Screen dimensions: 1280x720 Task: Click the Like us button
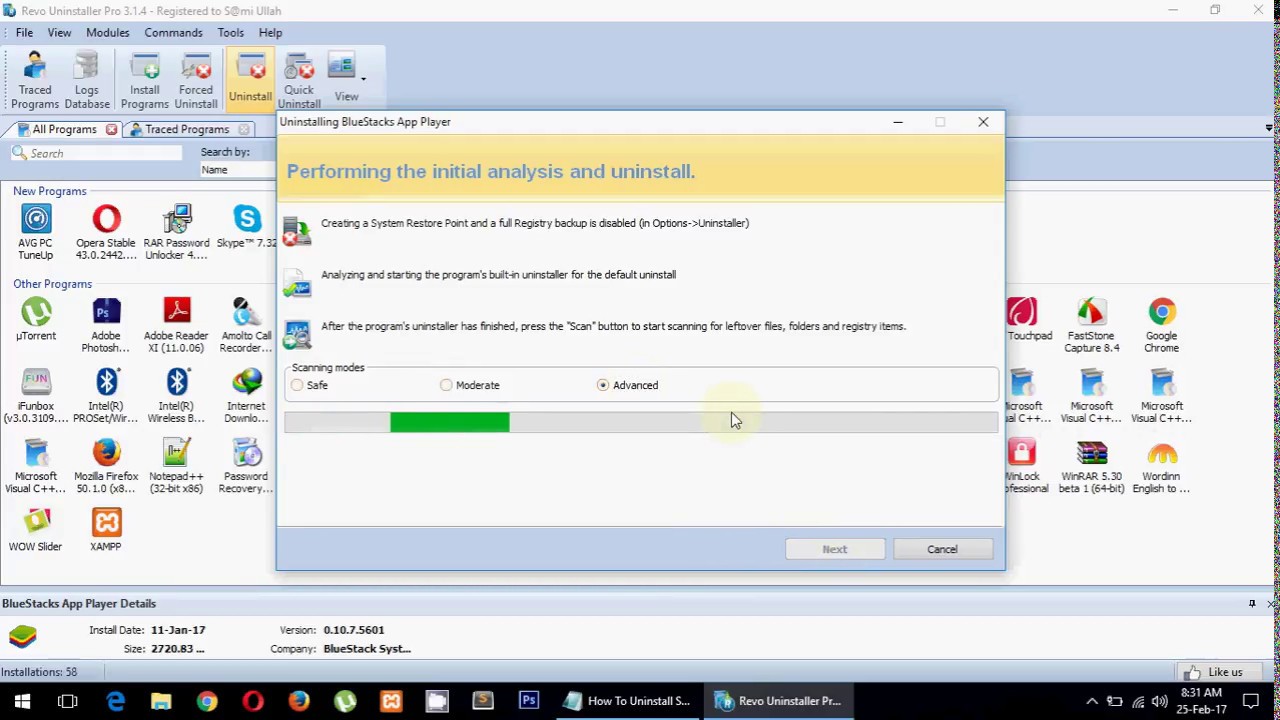pos(1218,672)
